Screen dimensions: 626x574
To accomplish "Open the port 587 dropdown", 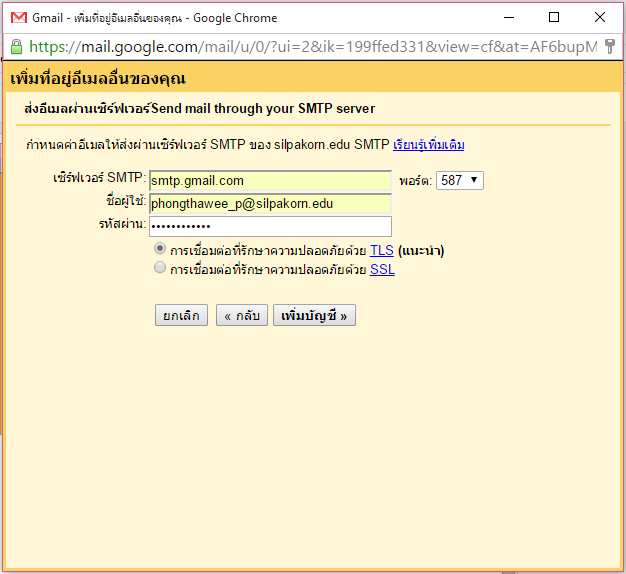I will 460,180.
